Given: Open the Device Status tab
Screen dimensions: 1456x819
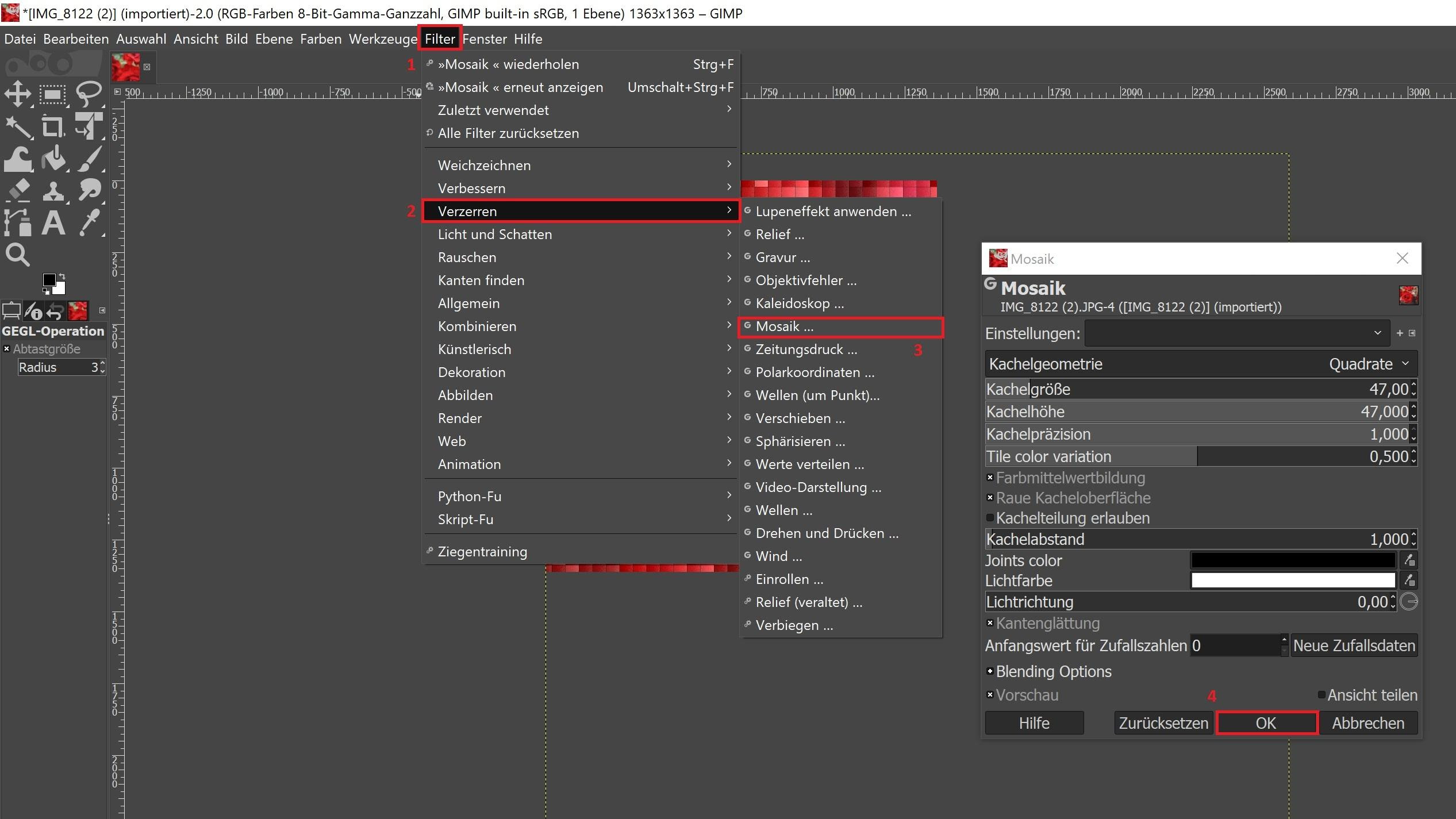Looking at the screenshot, I should 34,311.
